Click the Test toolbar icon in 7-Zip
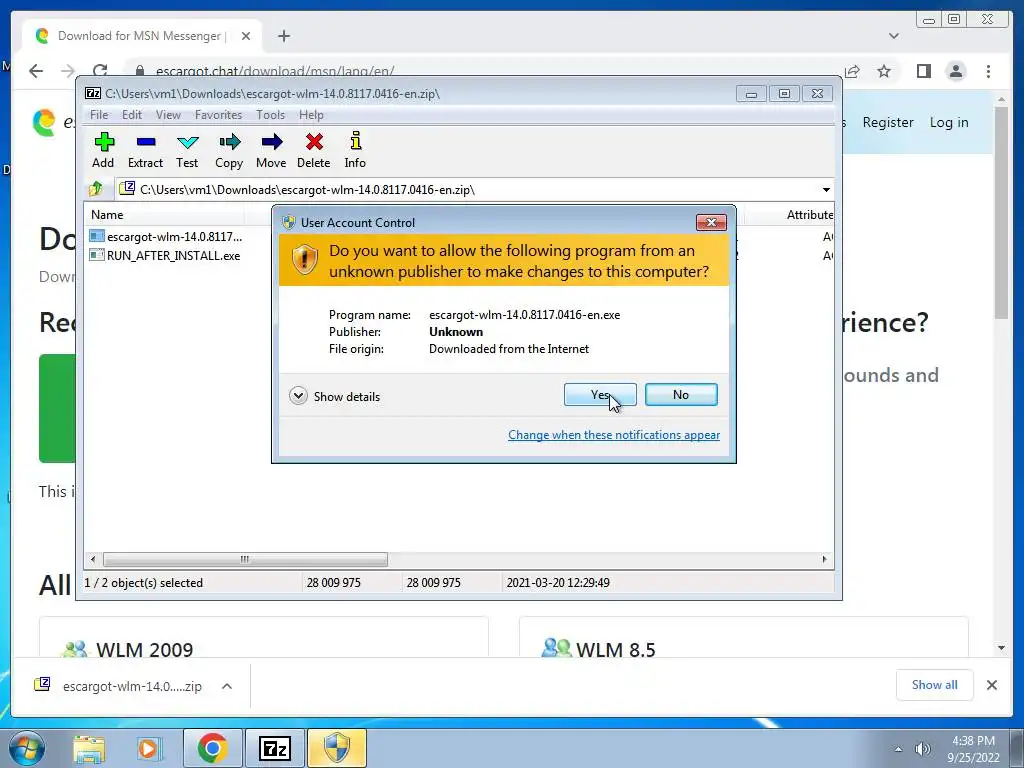Viewport: 1024px width, 768px height. [187, 150]
